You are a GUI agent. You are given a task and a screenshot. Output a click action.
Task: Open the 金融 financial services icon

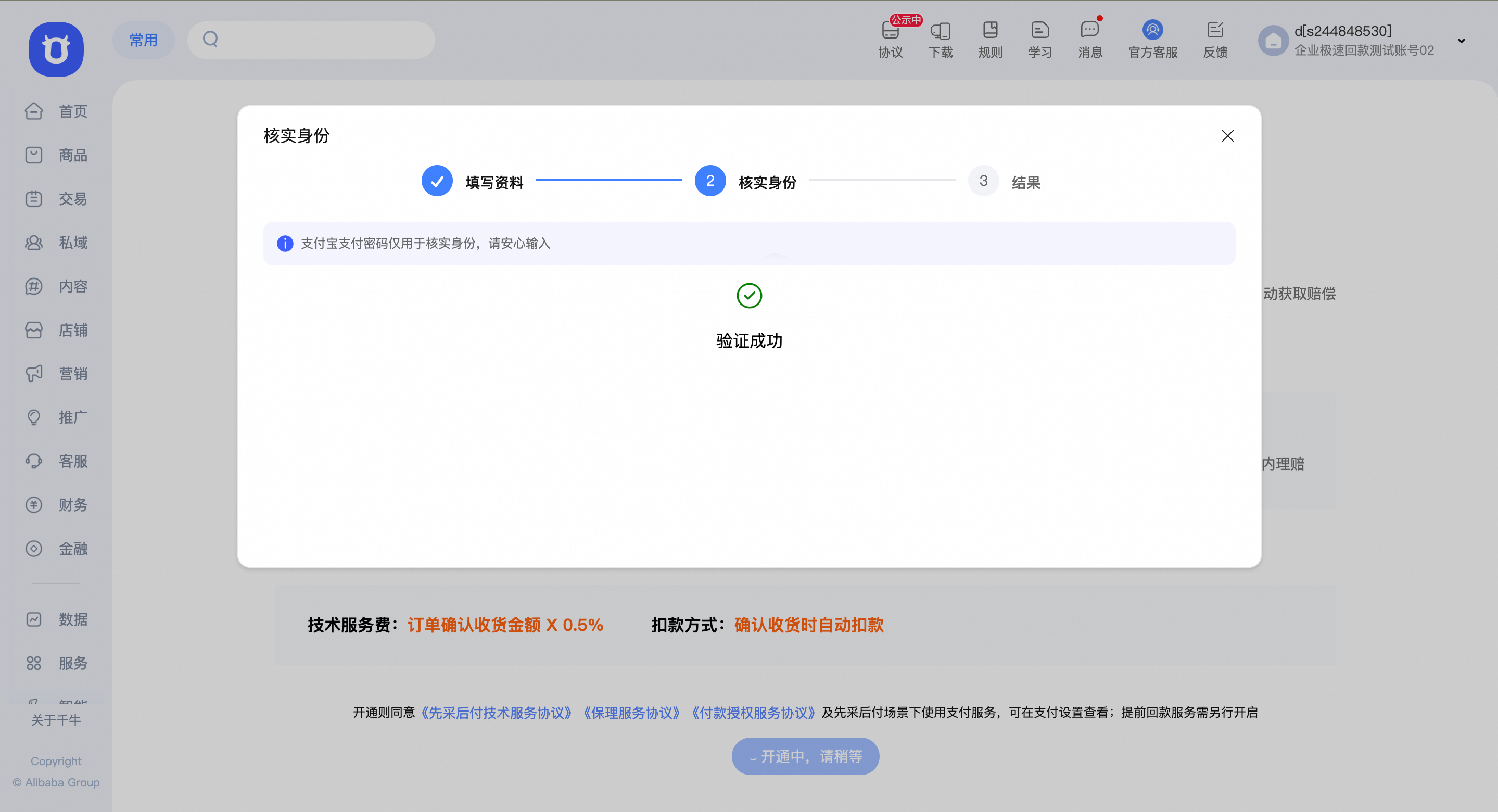[34, 549]
